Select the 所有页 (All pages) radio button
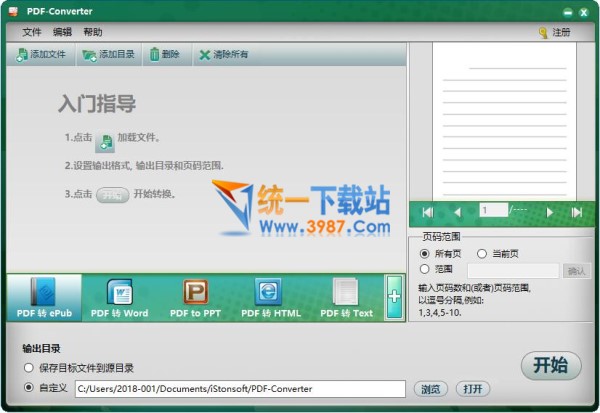The height and width of the screenshot is (413, 600). (424, 254)
